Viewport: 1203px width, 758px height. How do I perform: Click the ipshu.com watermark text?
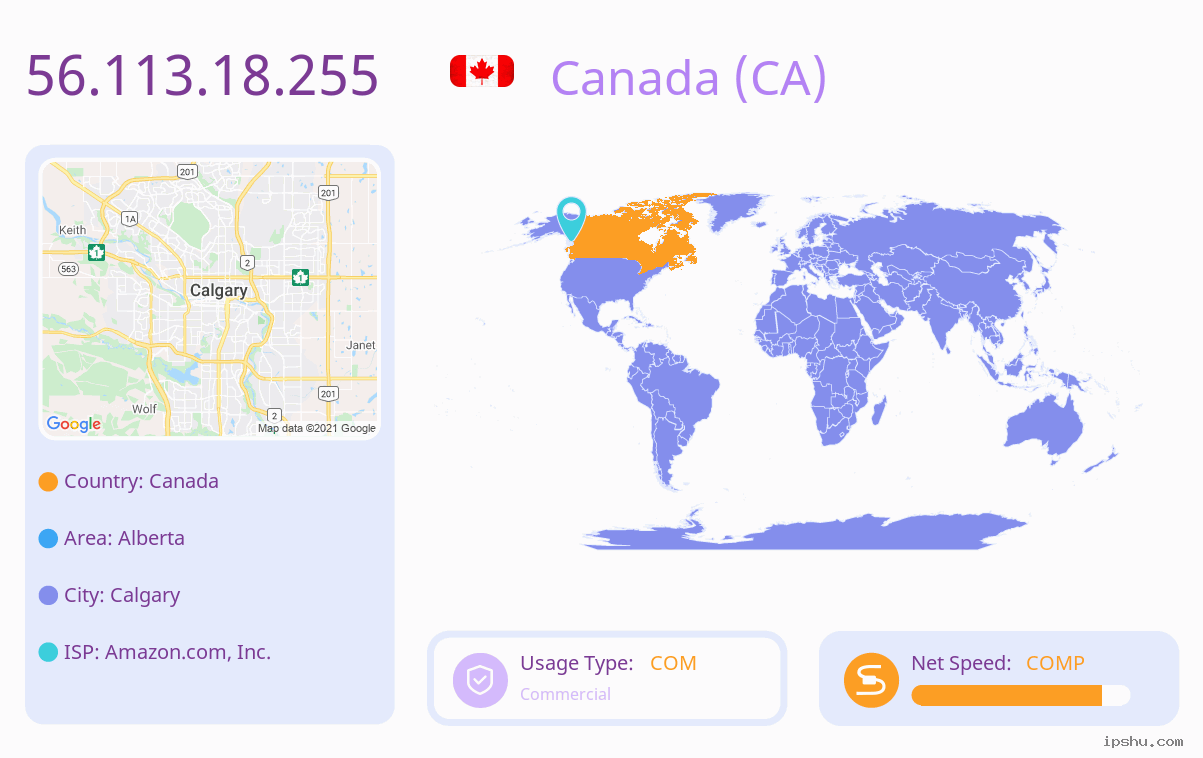tap(1143, 742)
